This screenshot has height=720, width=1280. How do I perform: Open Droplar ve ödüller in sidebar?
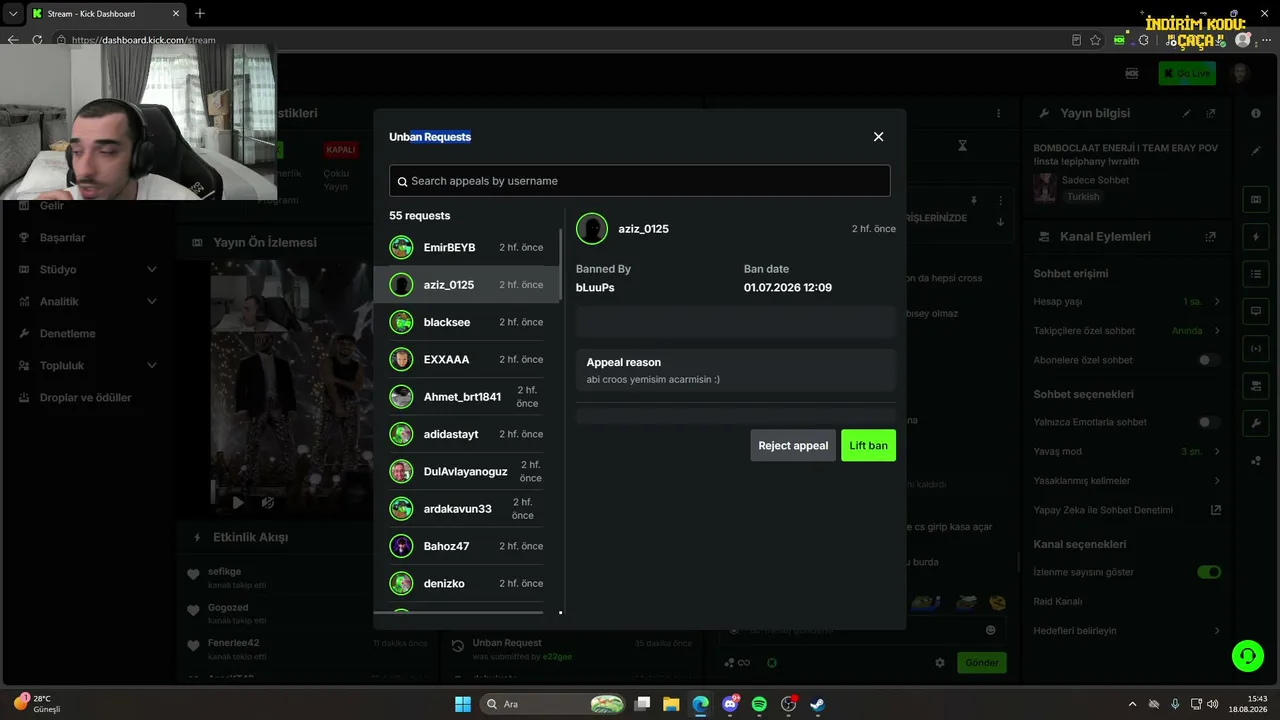[88, 398]
